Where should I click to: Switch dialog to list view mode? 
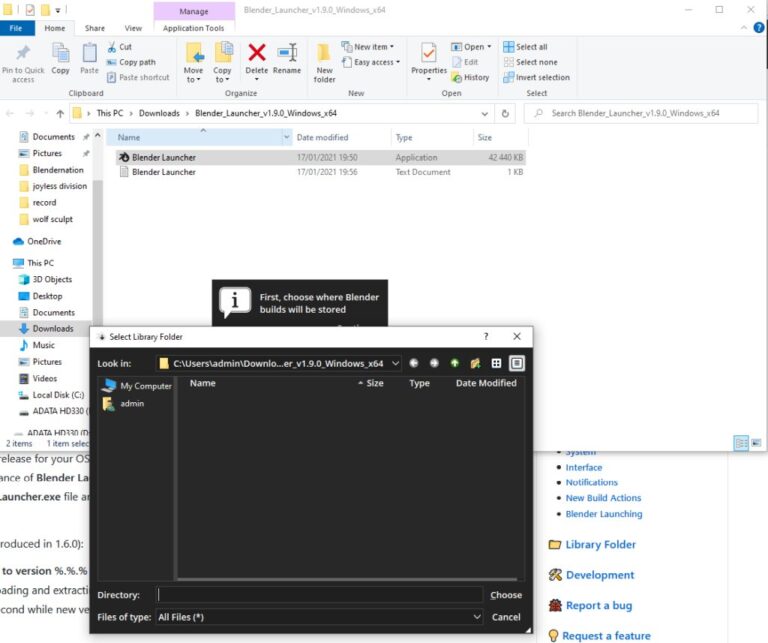[x=496, y=363]
